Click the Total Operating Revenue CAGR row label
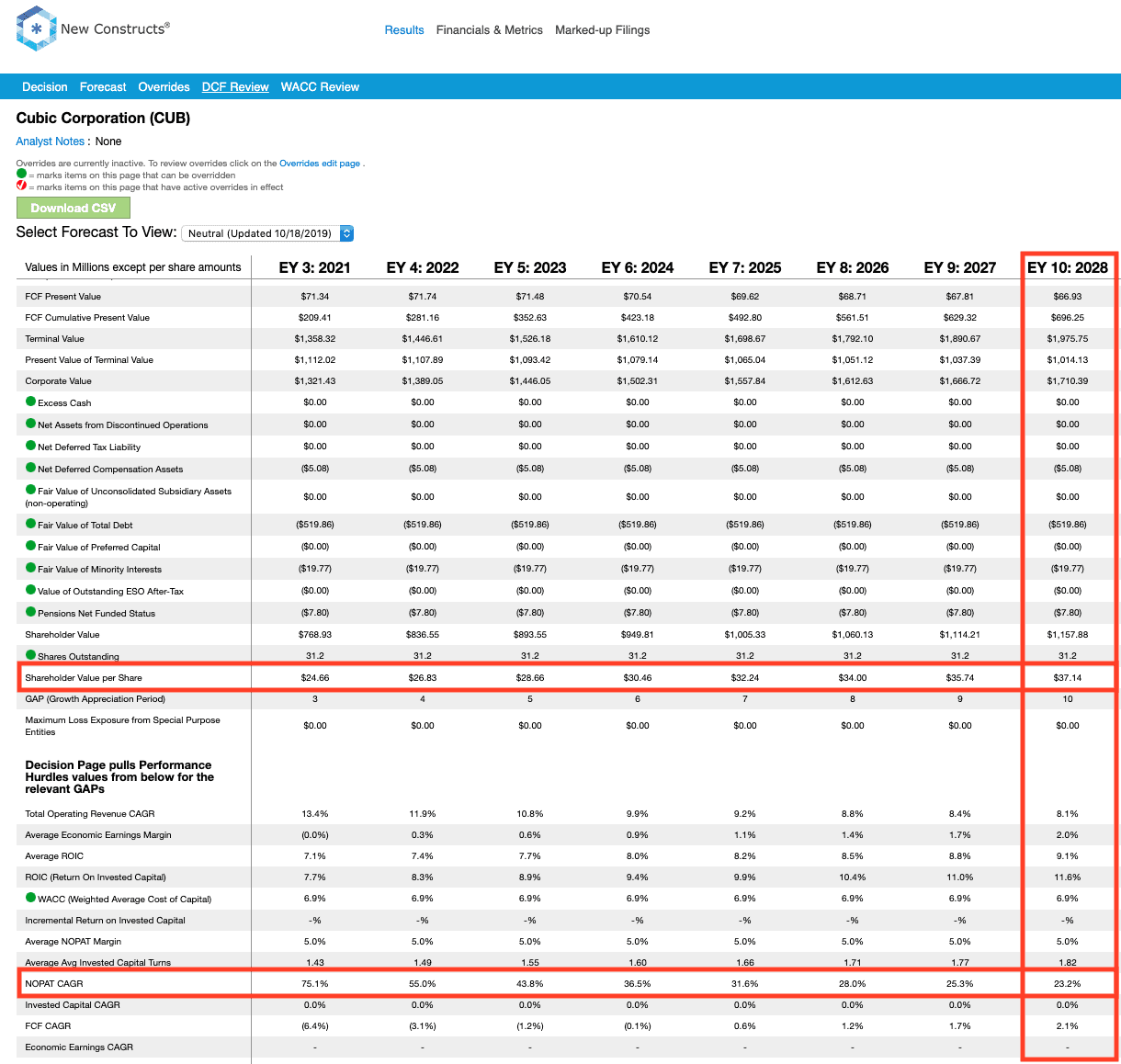Screen dimensions: 1121x1064 coord(90,813)
